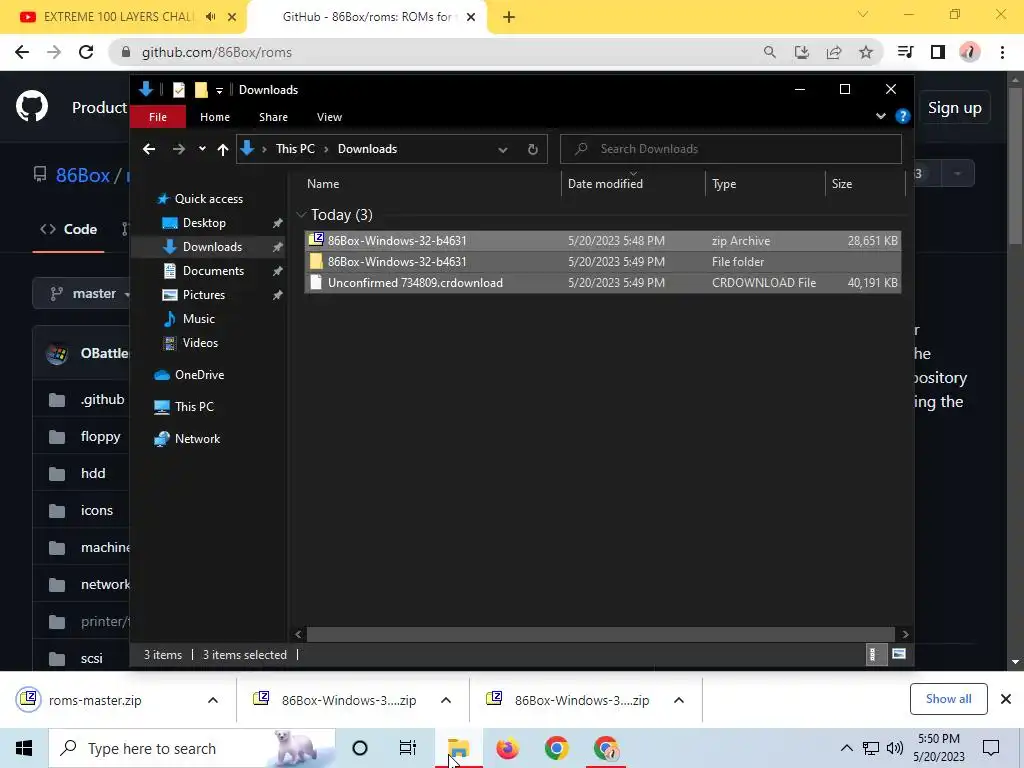Open a new Chrome tab

[x=509, y=17]
